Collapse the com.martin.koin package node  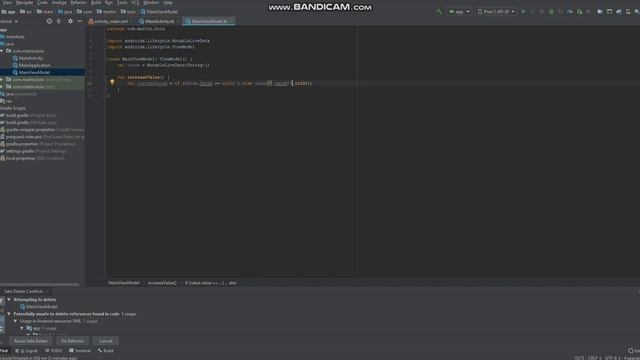point(2,51)
